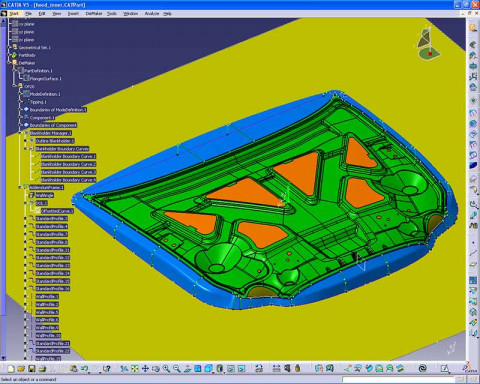Viewport: 480px width, 384px height.
Task: Collapse the PartDefinition.1 node
Action: pos(14,71)
